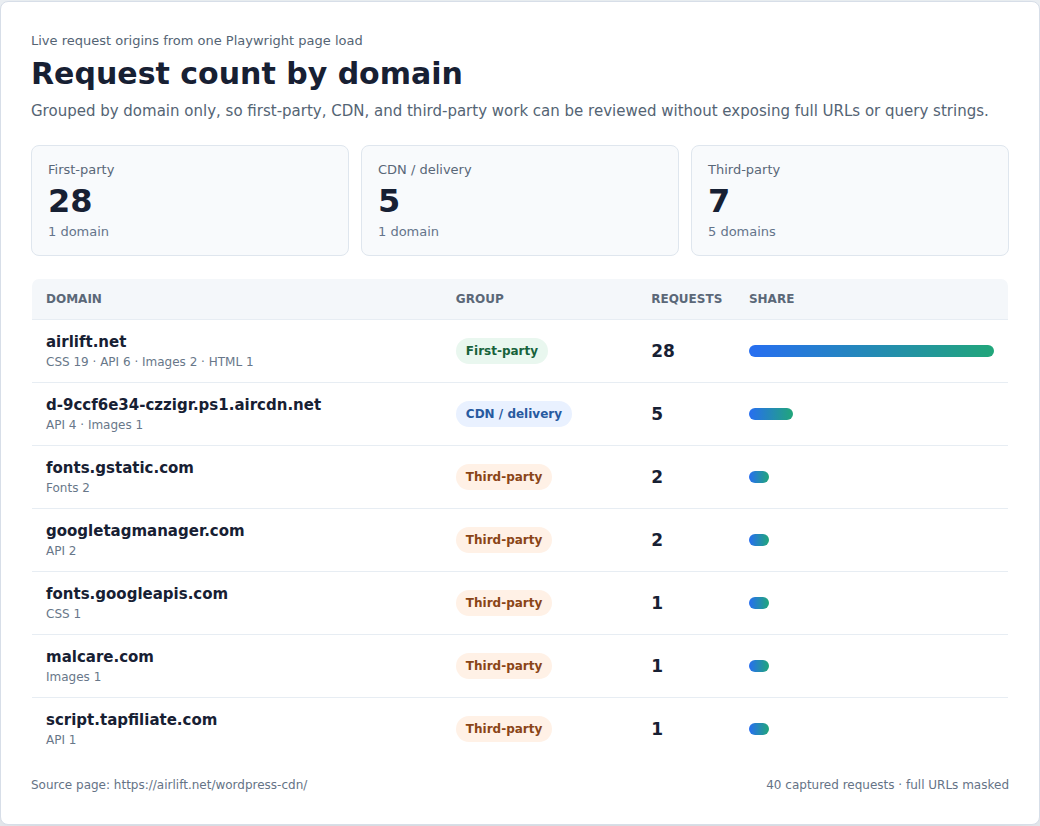Click the SHARE column header
The width and height of the screenshot is (1040, 826).
tap(771, 299)
